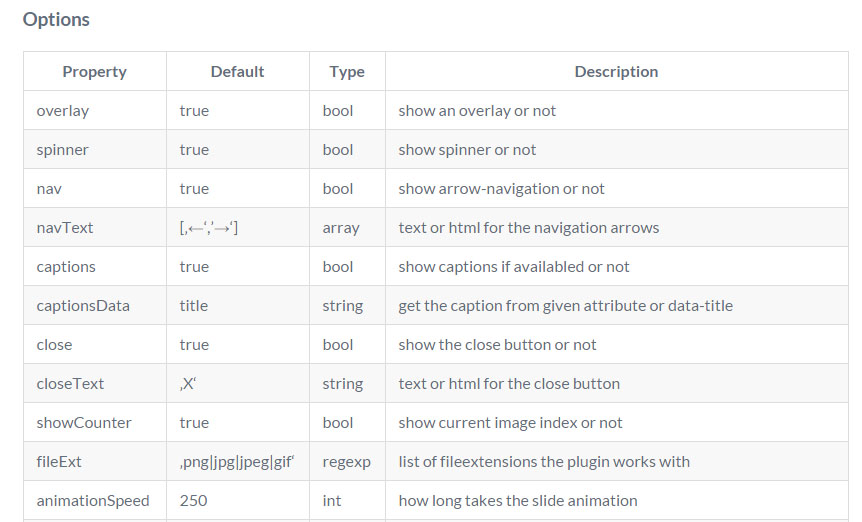Select the showCounter property name
862x522 pixels.
point(84,423)
